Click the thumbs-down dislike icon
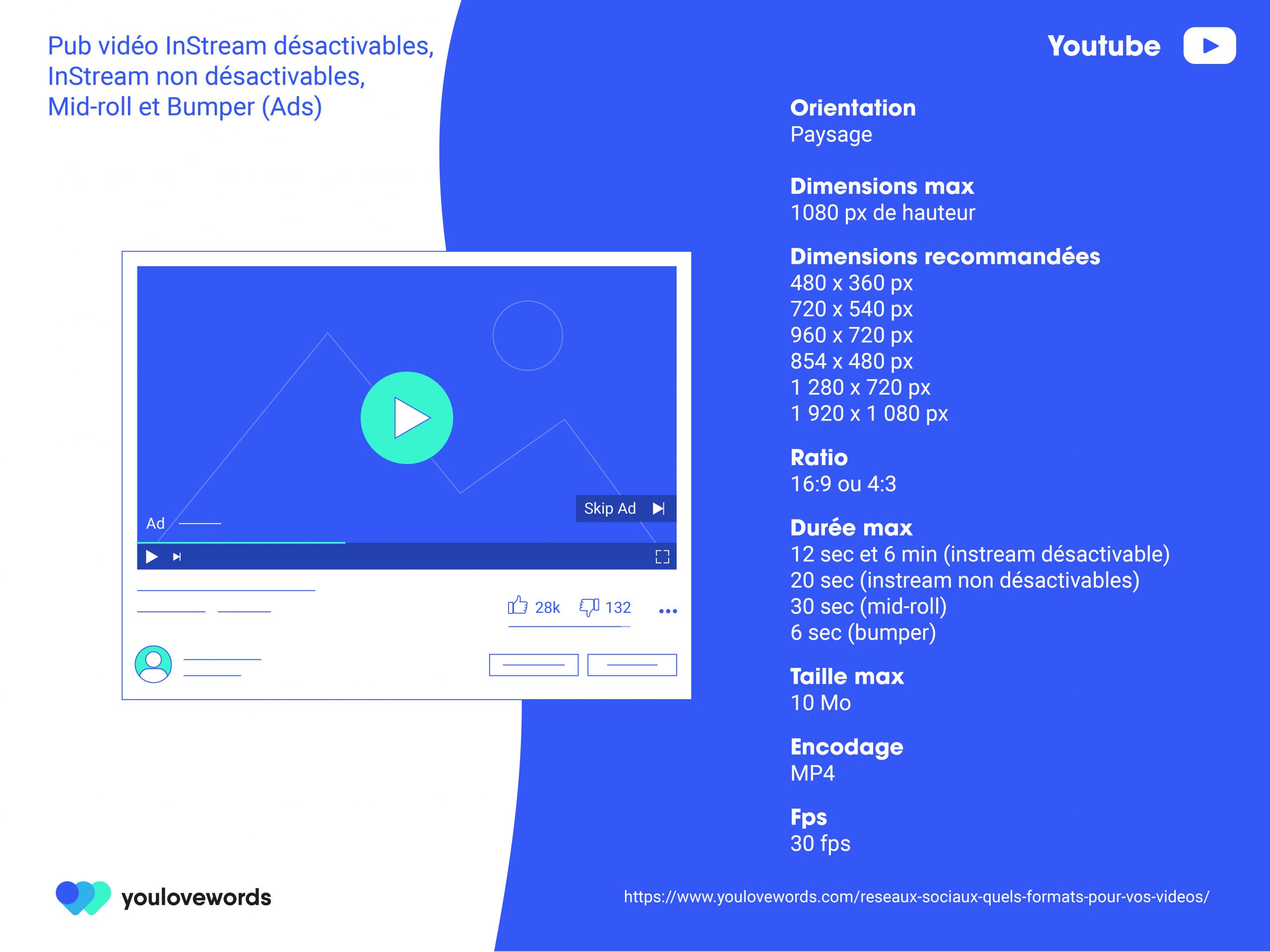This screenshot has height=952, width=1270. click(590, 607)
